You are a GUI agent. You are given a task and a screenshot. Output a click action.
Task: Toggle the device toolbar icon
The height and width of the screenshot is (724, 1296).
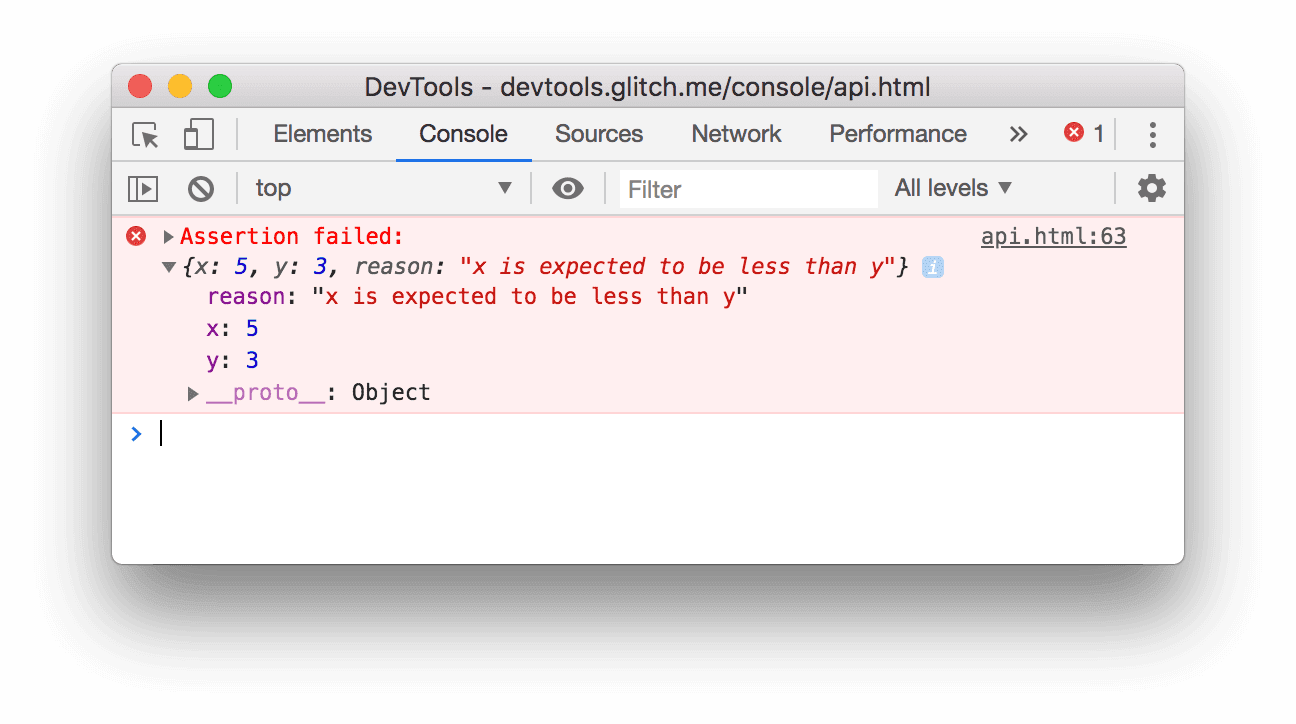[x=198, y=135]
